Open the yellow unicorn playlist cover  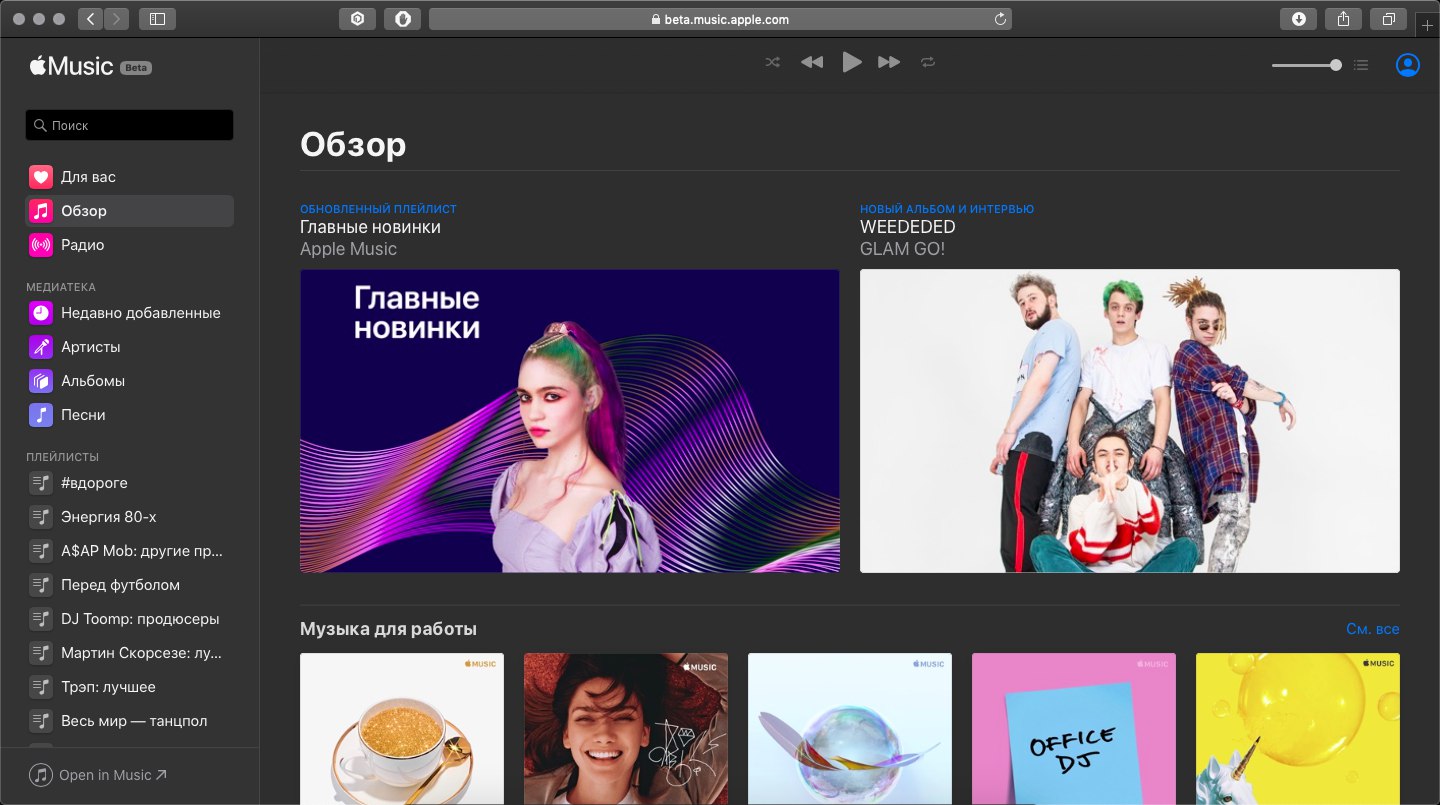click(1298, 729)
